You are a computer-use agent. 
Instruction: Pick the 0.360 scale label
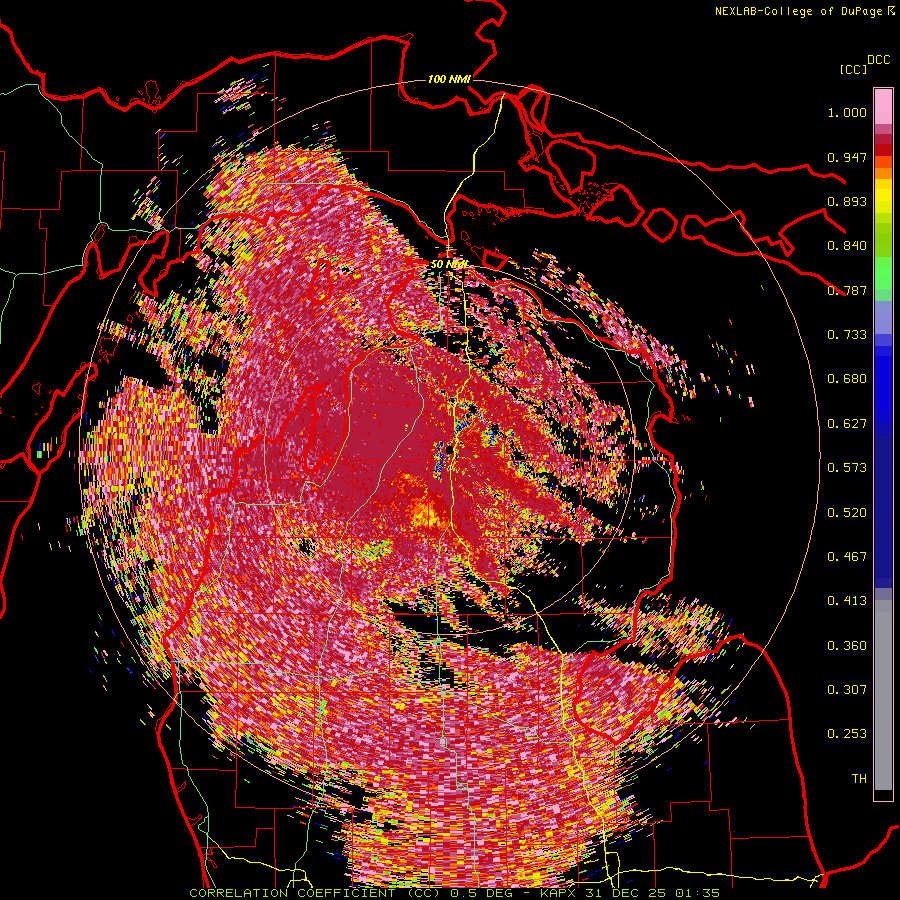[x=847, y=646]
